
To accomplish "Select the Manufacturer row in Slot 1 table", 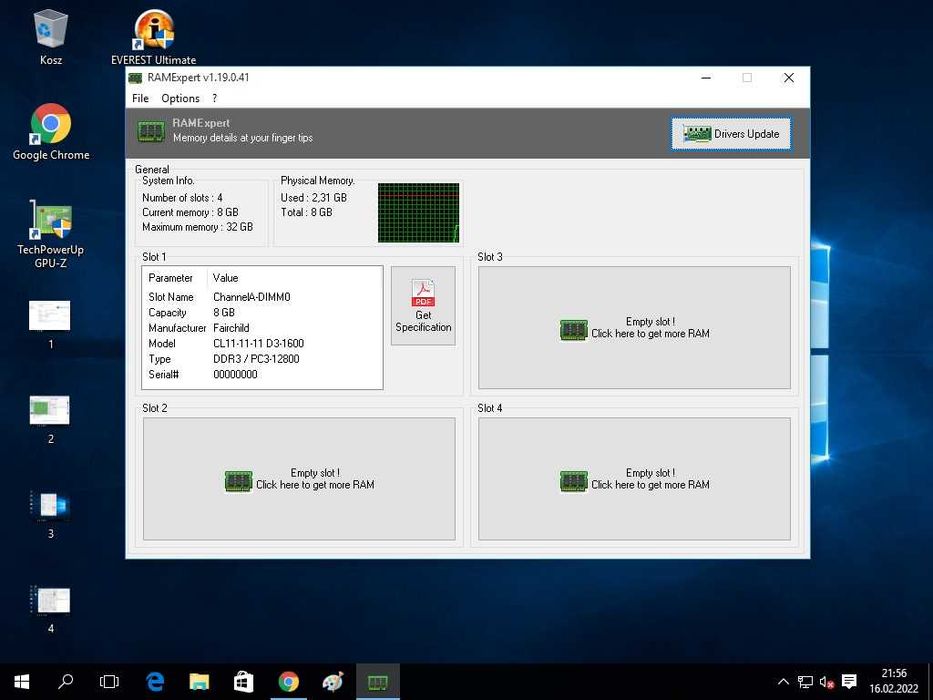I will (262, 328).
